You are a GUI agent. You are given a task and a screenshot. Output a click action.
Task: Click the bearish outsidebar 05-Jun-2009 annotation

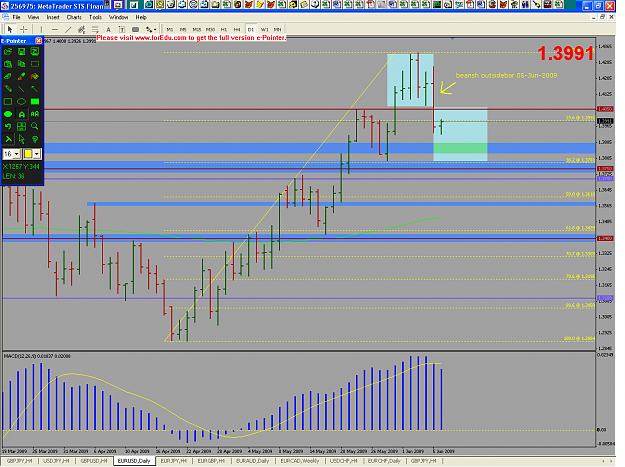[x=506, y=75]
